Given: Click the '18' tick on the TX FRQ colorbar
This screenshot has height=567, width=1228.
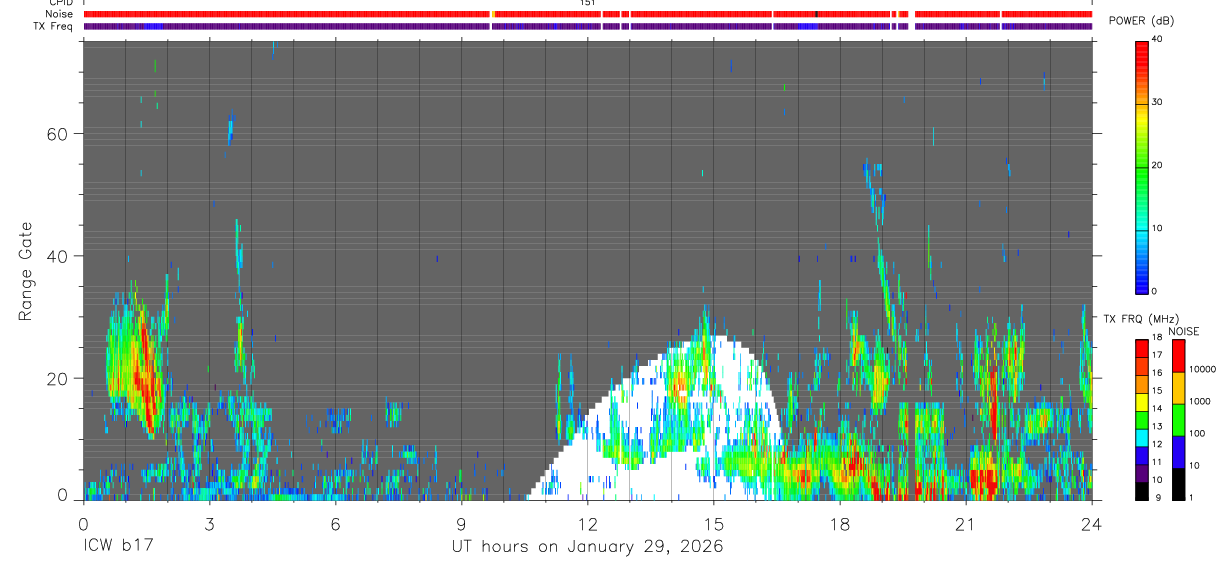Looking at the screenshot, I should 1157,338.
